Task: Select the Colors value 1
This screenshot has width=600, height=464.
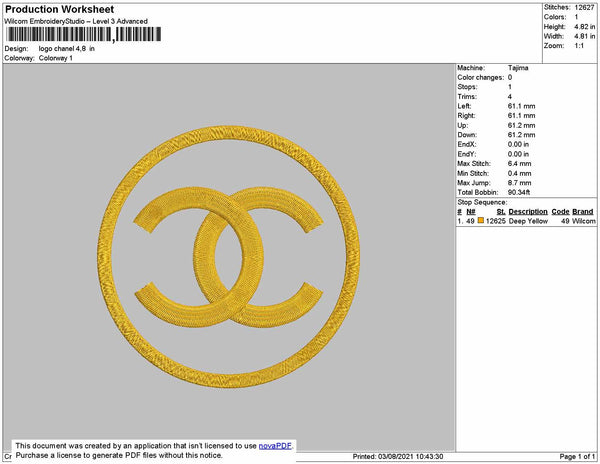Action: [576, 17]
